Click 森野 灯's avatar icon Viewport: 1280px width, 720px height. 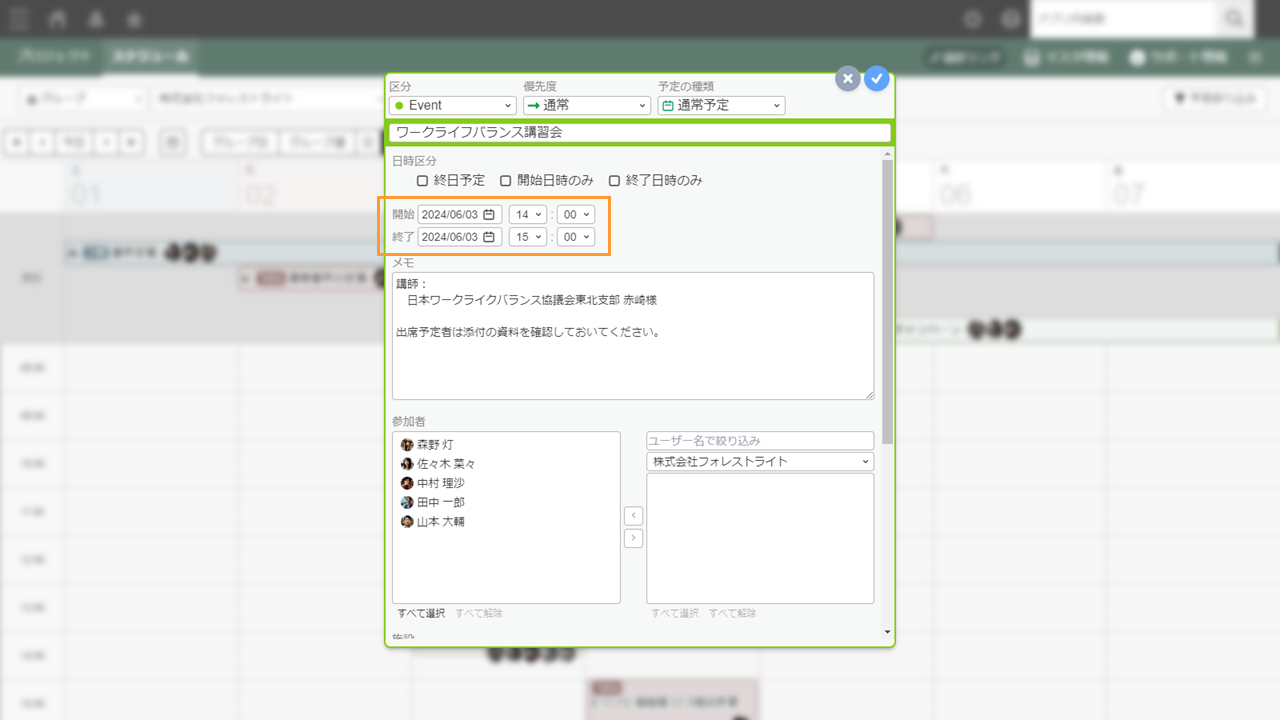pyautogui.click(x=407, y=445)
